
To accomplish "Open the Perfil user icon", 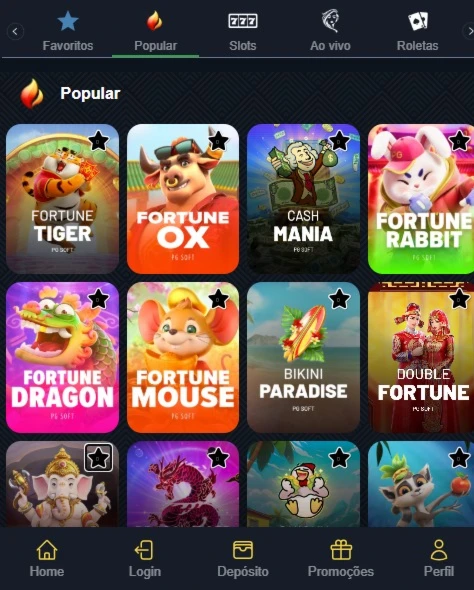I will pos(439,550).
